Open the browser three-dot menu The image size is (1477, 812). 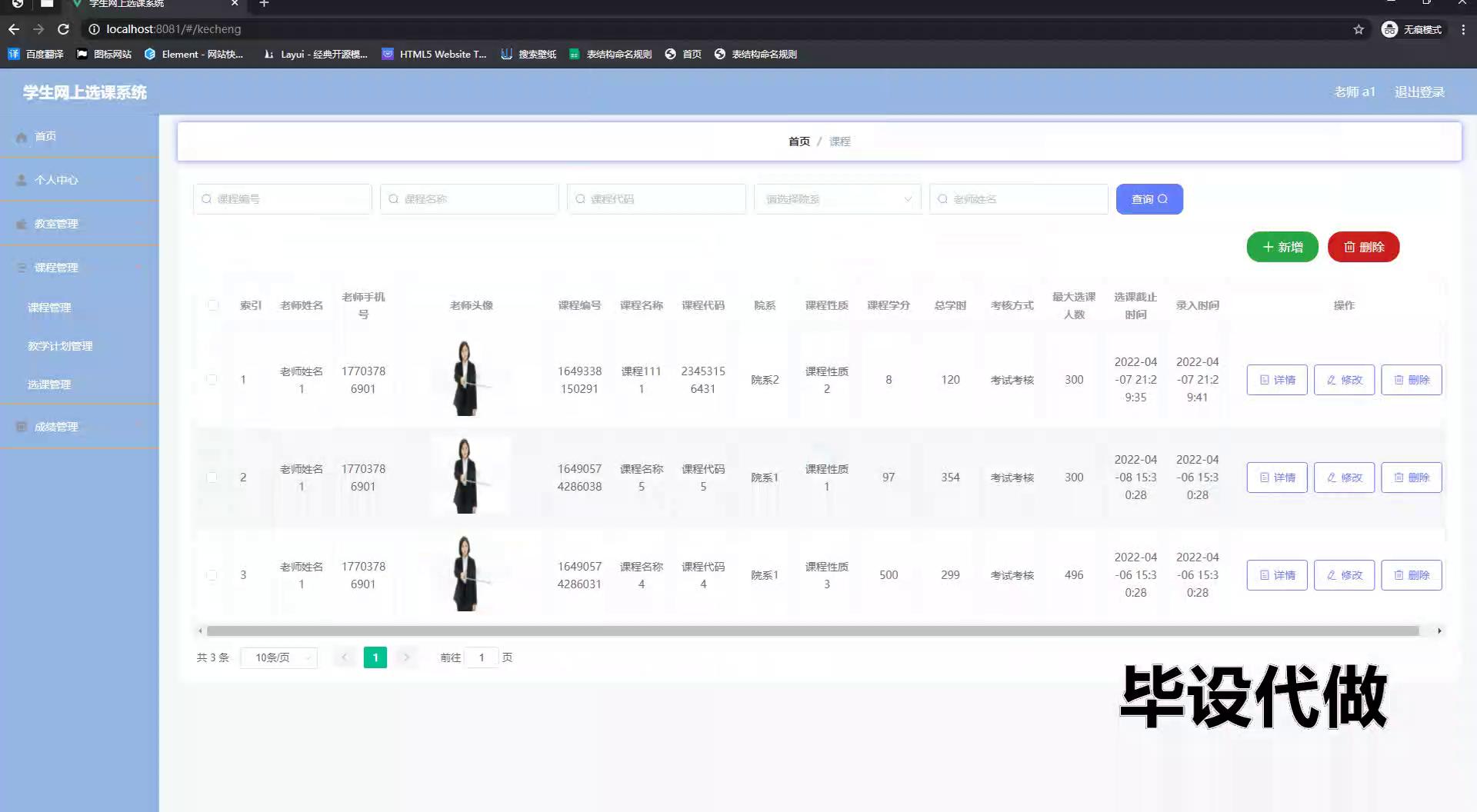pos(1463,29)
